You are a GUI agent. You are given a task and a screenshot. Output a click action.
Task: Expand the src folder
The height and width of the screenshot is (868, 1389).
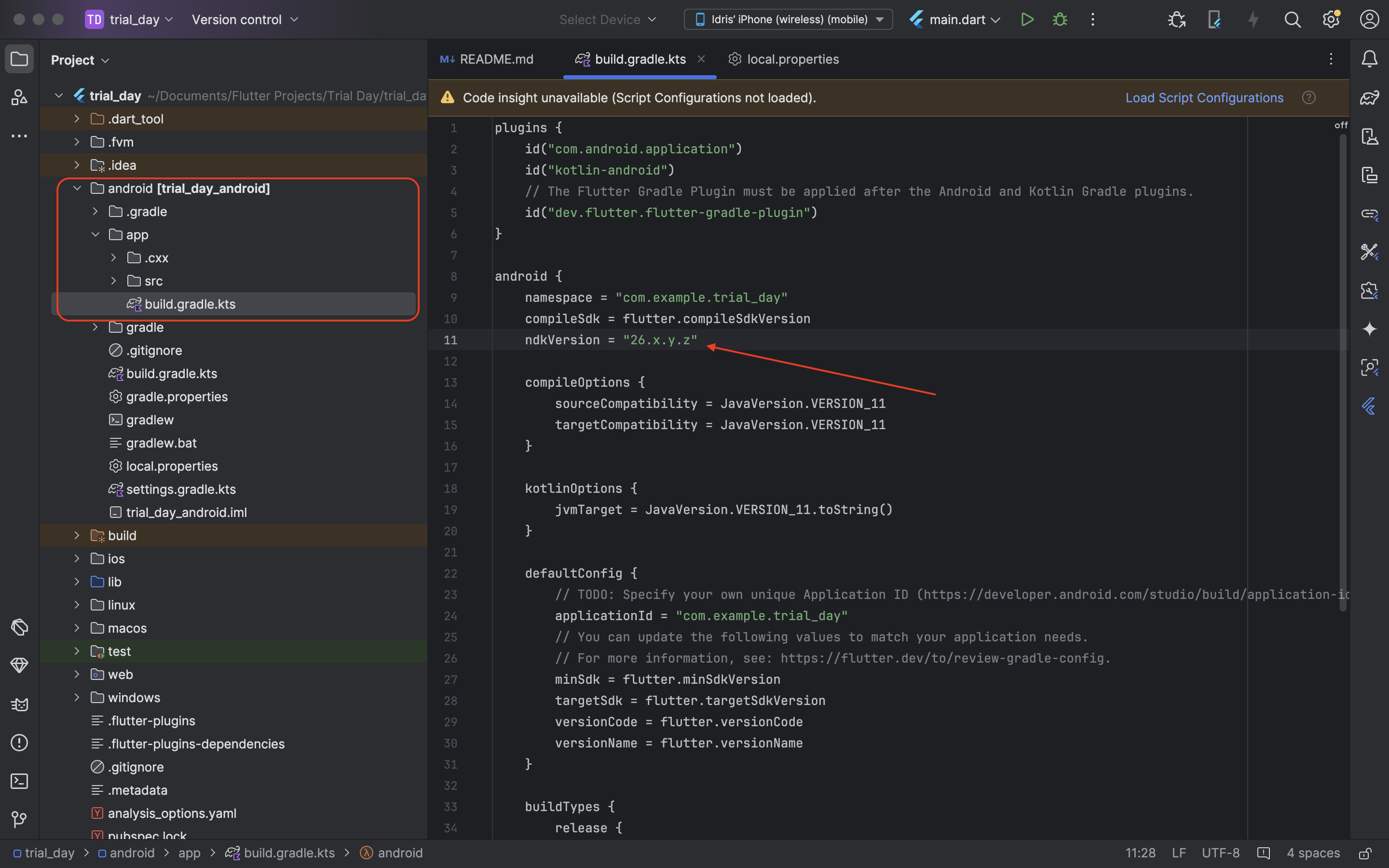[x=114, y=281]
